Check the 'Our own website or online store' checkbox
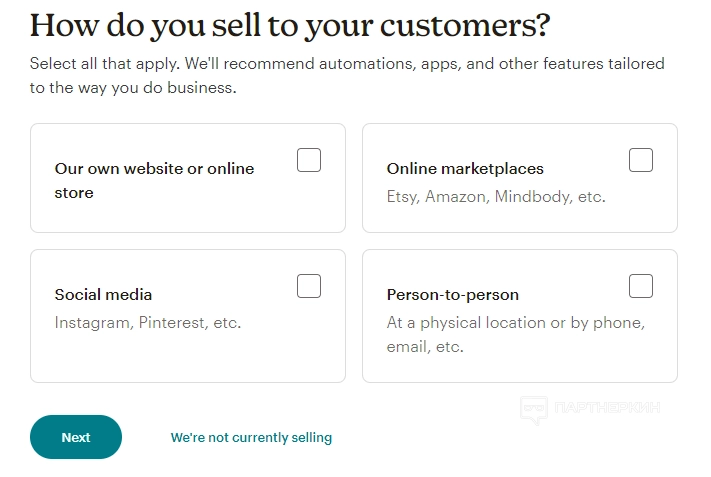Viewport: 711px width, 477px height. (x=309, y=160)
